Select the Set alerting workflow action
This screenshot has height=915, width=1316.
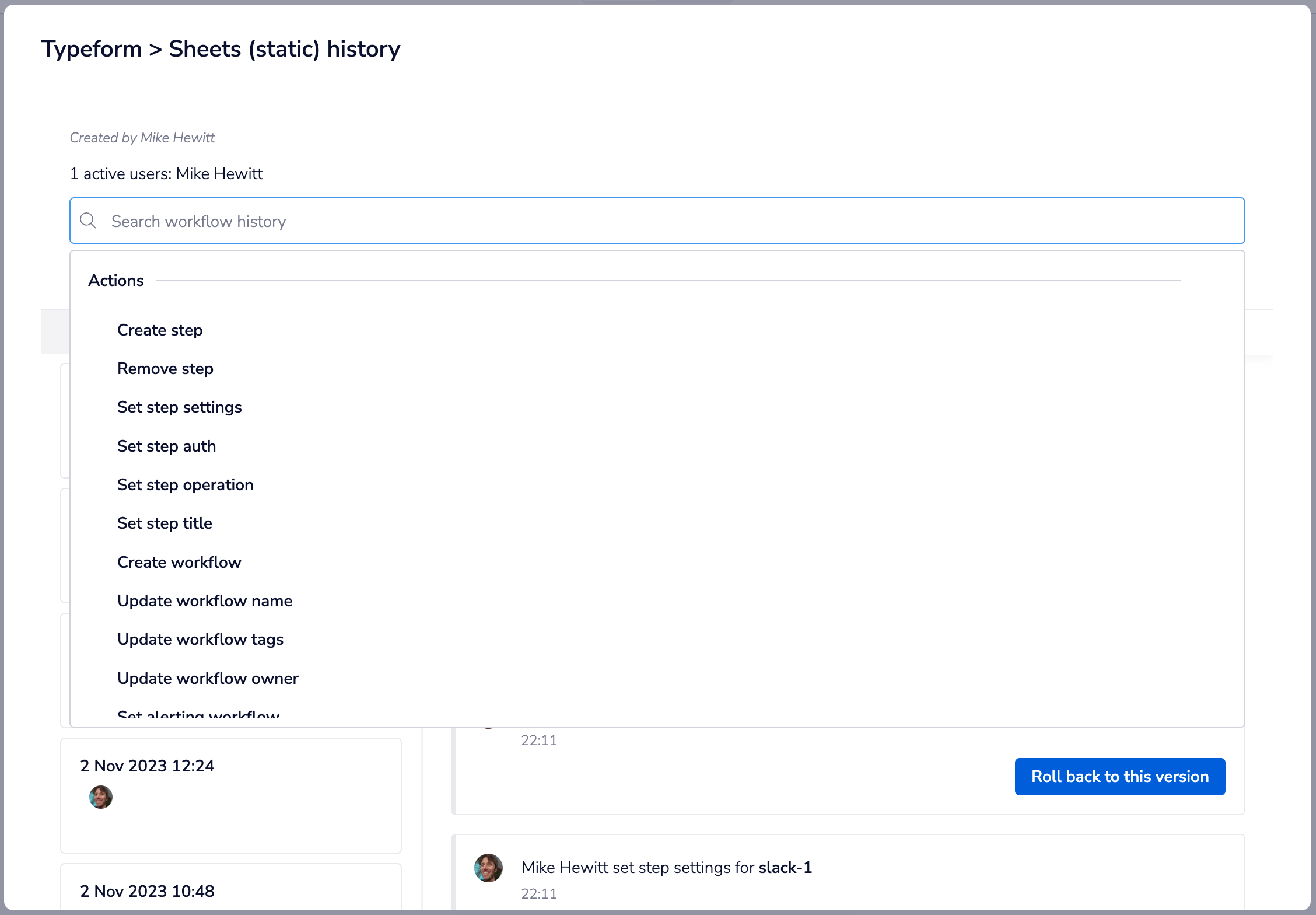coord(199,714)
